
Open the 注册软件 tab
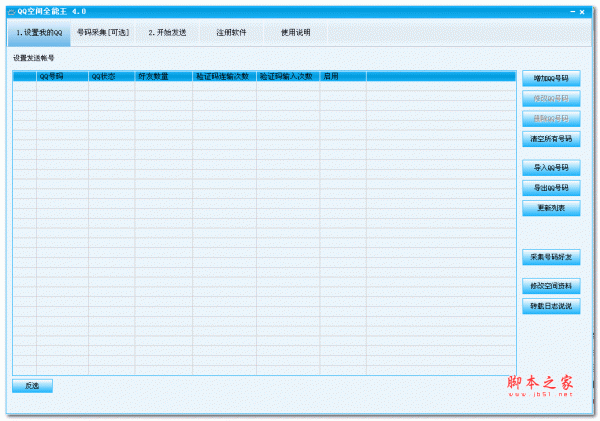[231, 33]
